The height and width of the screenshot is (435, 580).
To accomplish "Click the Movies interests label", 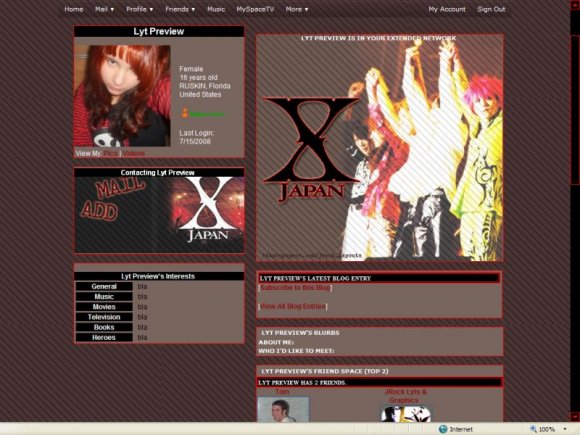I will [104, 307].
